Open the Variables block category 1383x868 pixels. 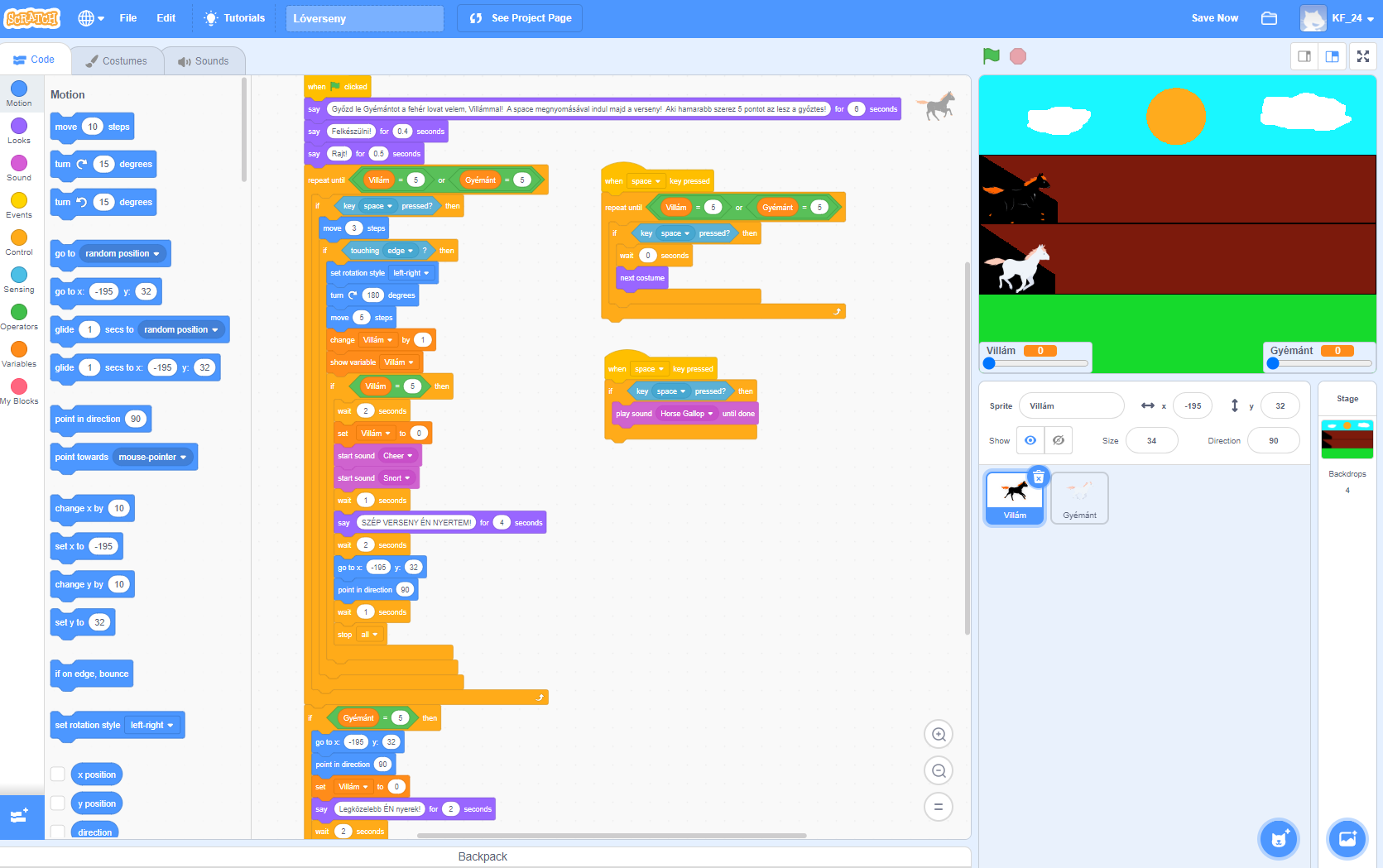click(19, 351)
